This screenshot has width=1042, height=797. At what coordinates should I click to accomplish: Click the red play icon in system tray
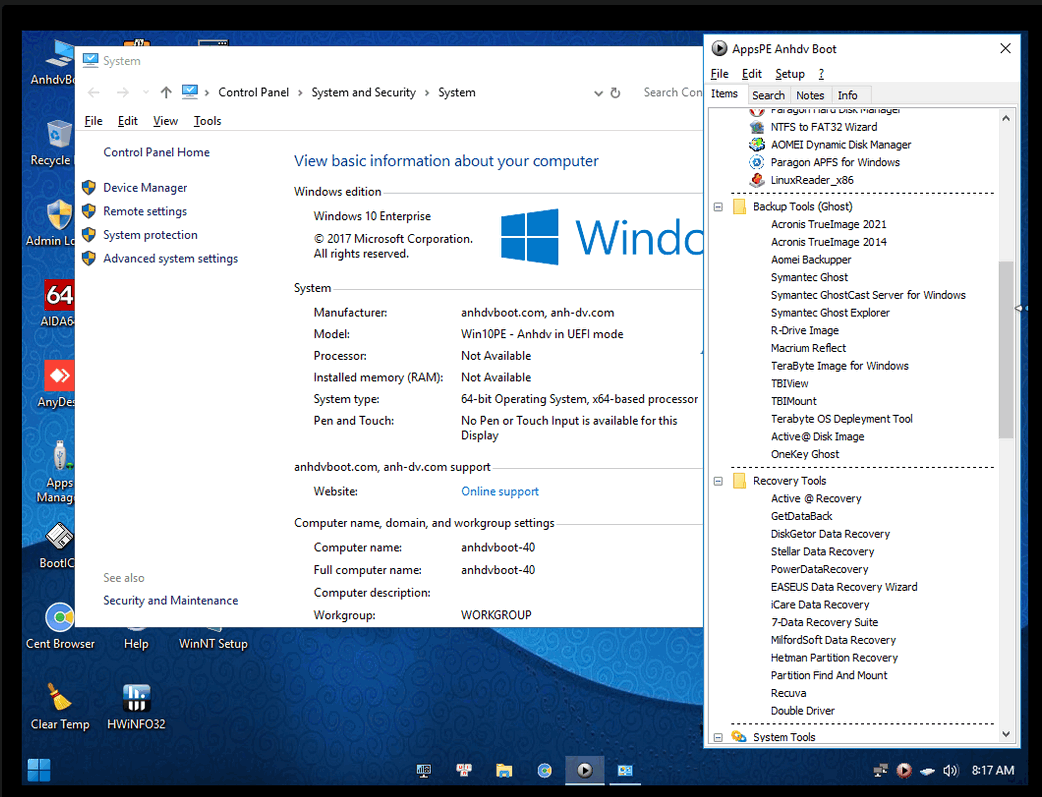point(904,770)
